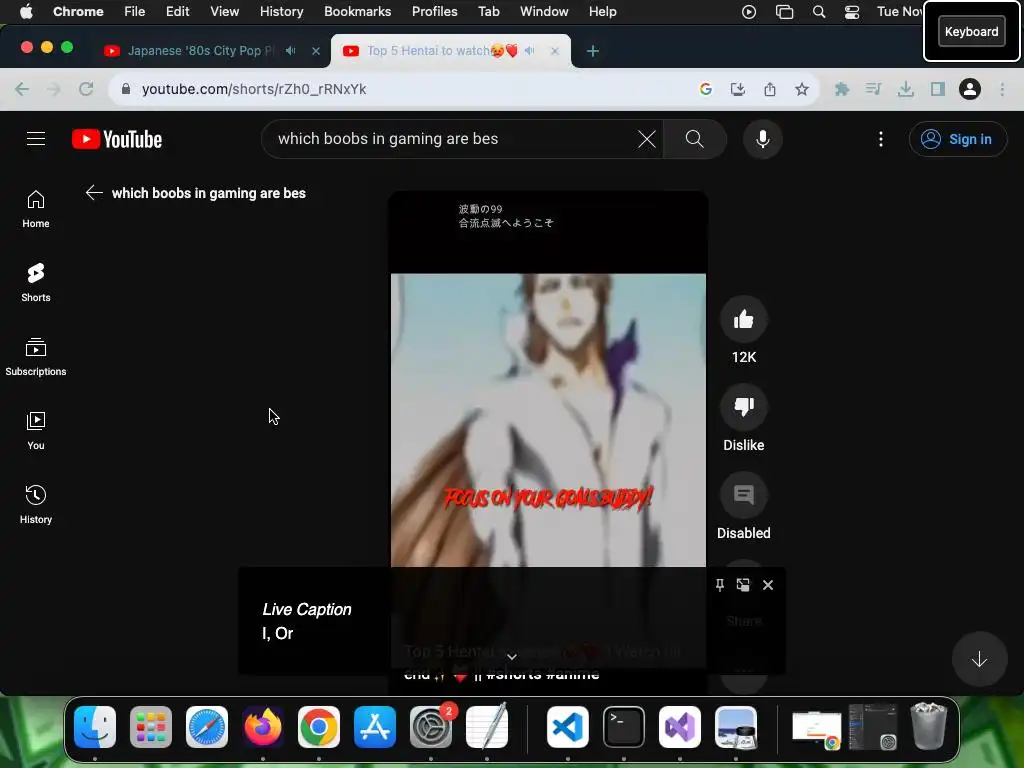Open History in the sidebar

[x=36, y=504]
